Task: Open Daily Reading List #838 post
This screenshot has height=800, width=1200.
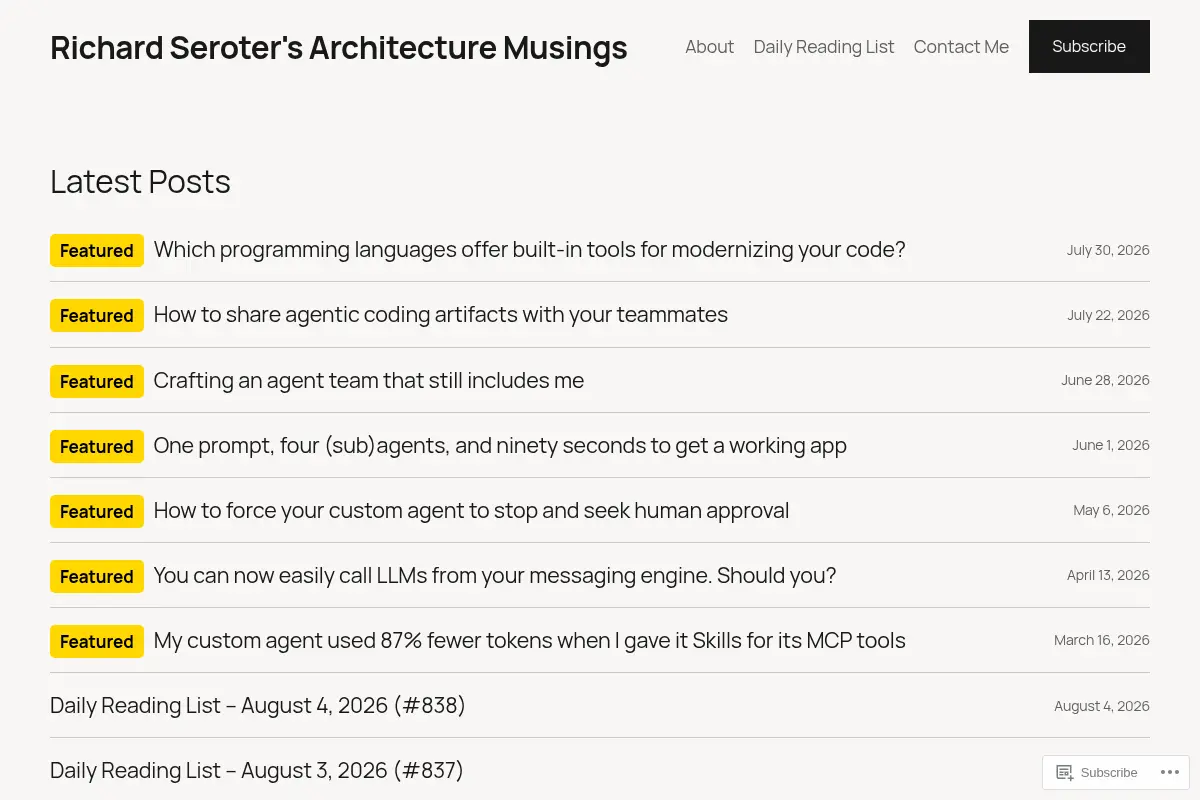Action: point(258,705)
